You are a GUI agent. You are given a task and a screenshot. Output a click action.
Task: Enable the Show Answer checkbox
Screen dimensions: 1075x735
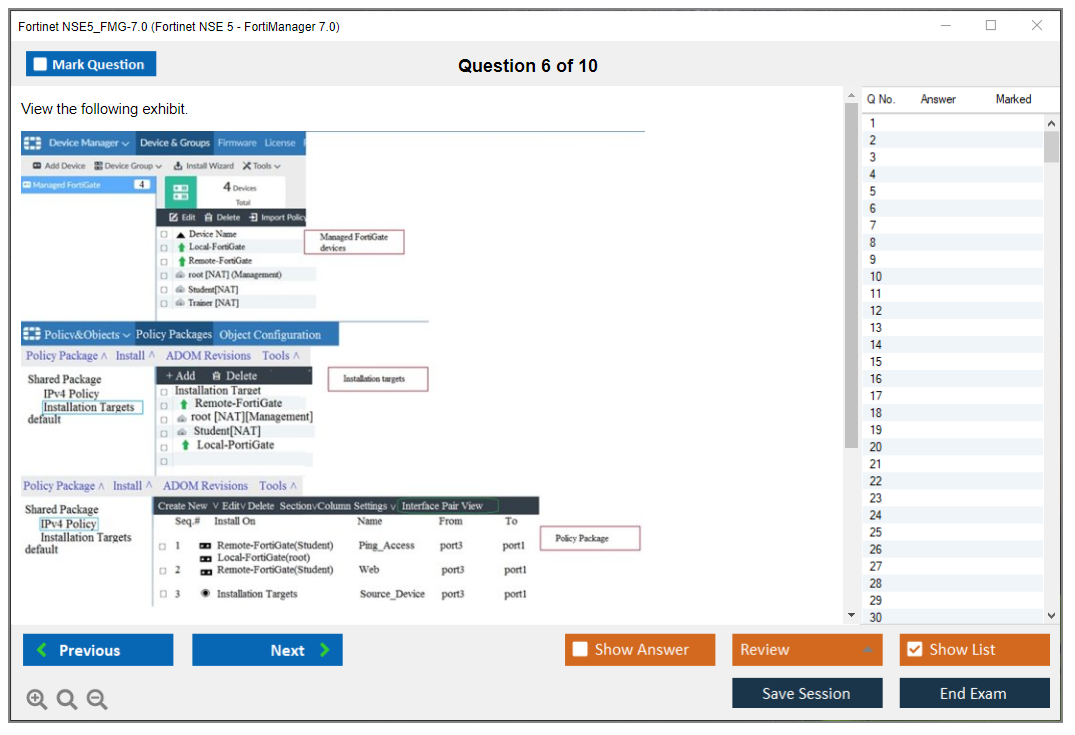(580, 650)
